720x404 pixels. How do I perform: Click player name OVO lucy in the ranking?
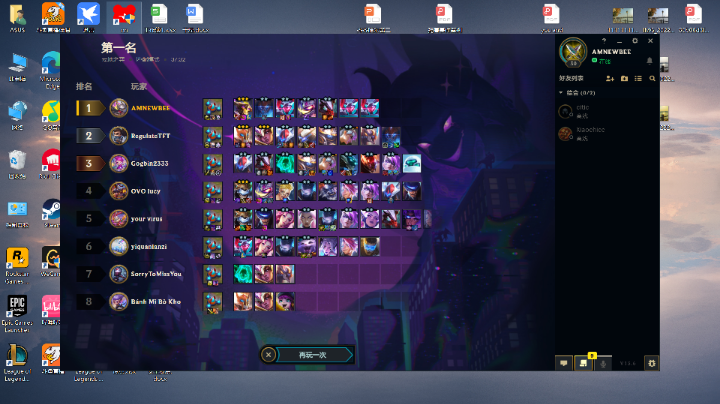coord(146,191)
